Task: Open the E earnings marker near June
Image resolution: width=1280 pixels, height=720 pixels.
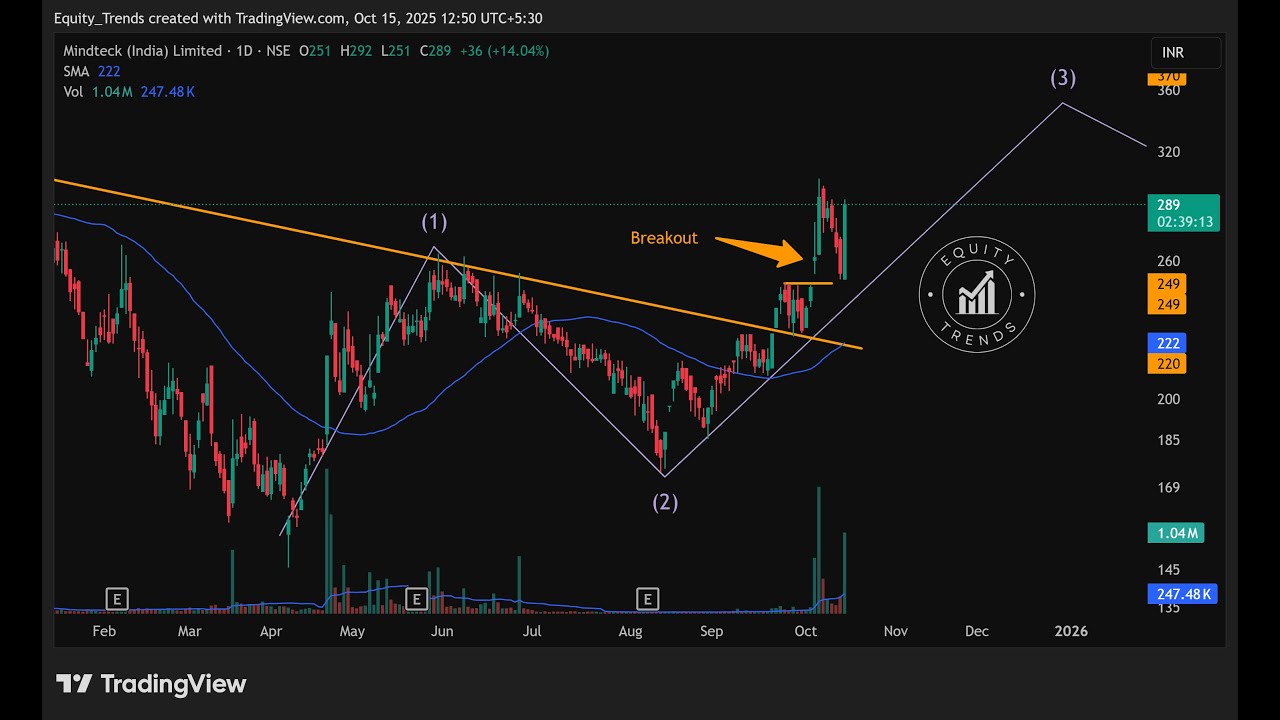Action: click(x=417, y=599)
